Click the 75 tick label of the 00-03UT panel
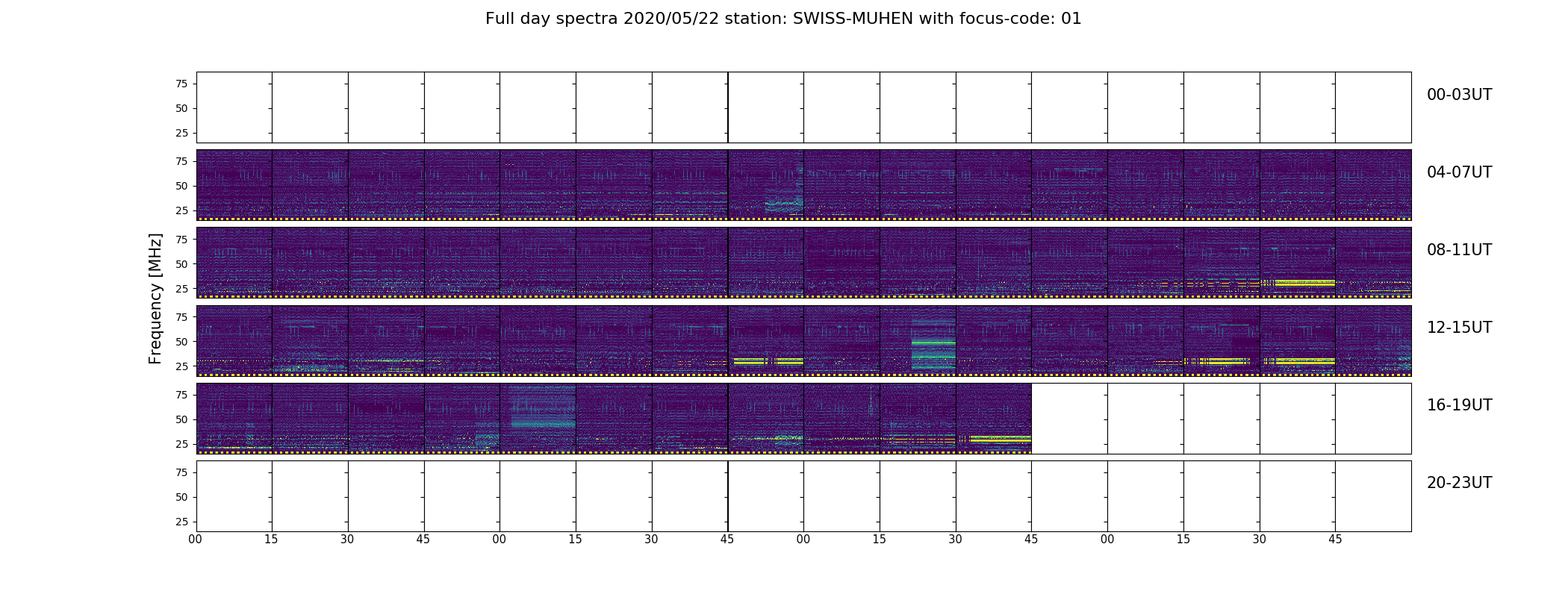Viewport: 1568px width, 597px height. point(181,84)
